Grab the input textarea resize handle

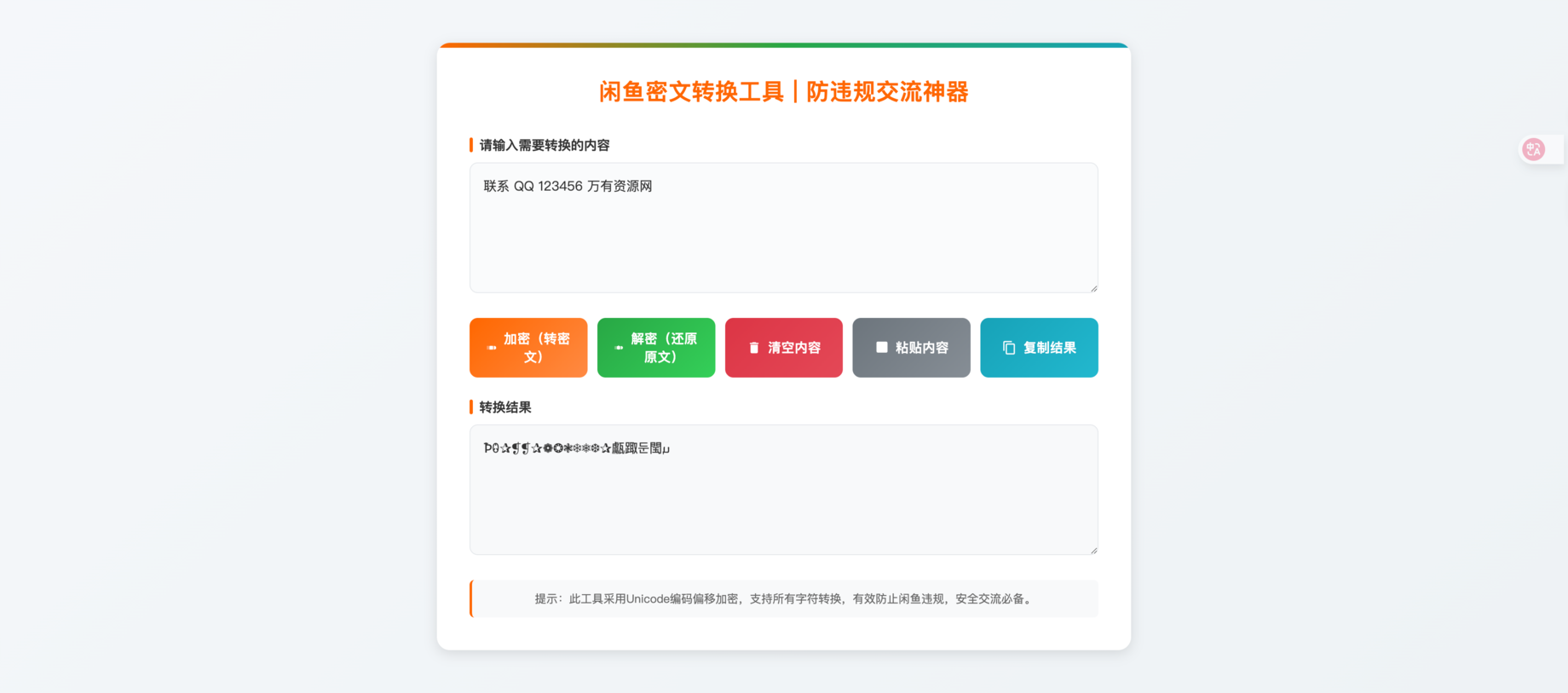point(1093,288)
